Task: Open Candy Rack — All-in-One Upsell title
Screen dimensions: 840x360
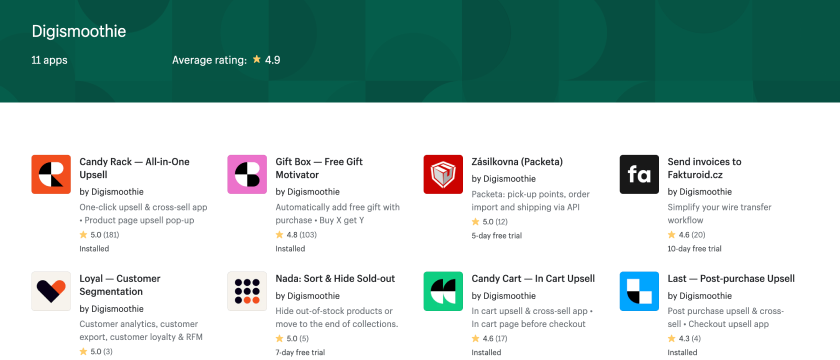Action: [134, 168]
